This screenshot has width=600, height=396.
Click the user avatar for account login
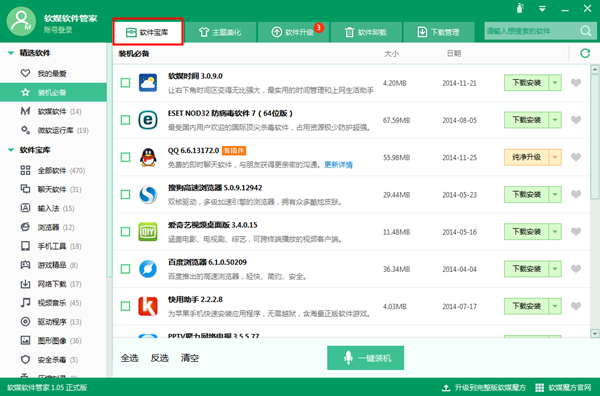tap(21, 21)
